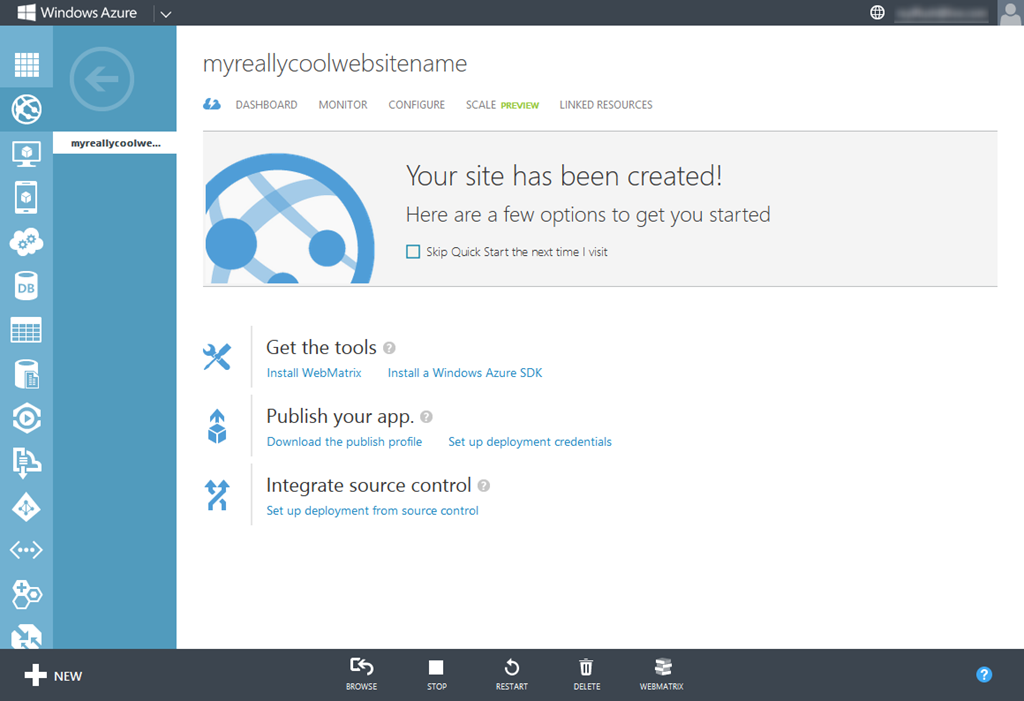
Task: Delete the website via trash icon
Action: click(586, 674)
